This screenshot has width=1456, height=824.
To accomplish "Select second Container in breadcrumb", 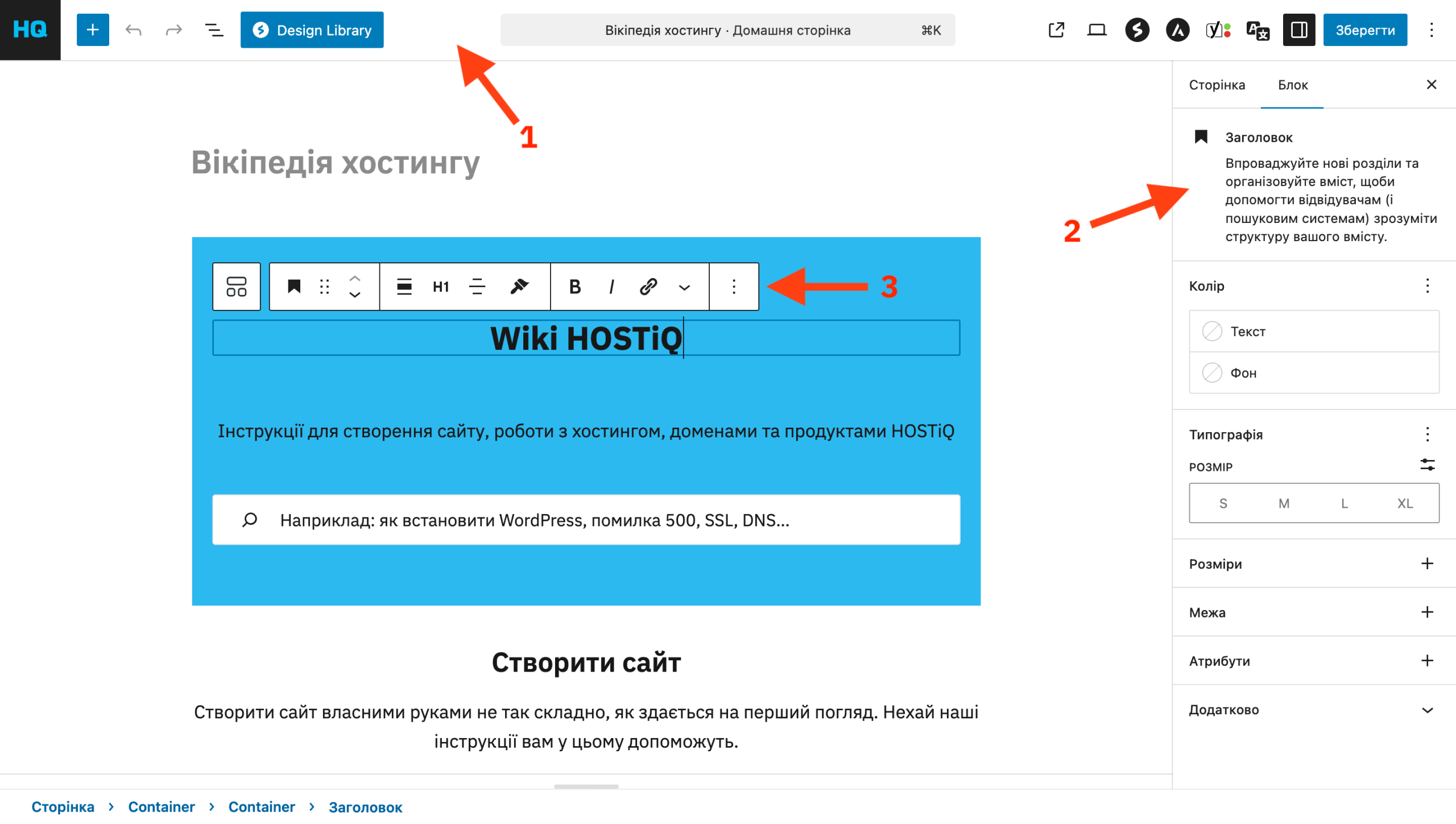I will (262, 807).
